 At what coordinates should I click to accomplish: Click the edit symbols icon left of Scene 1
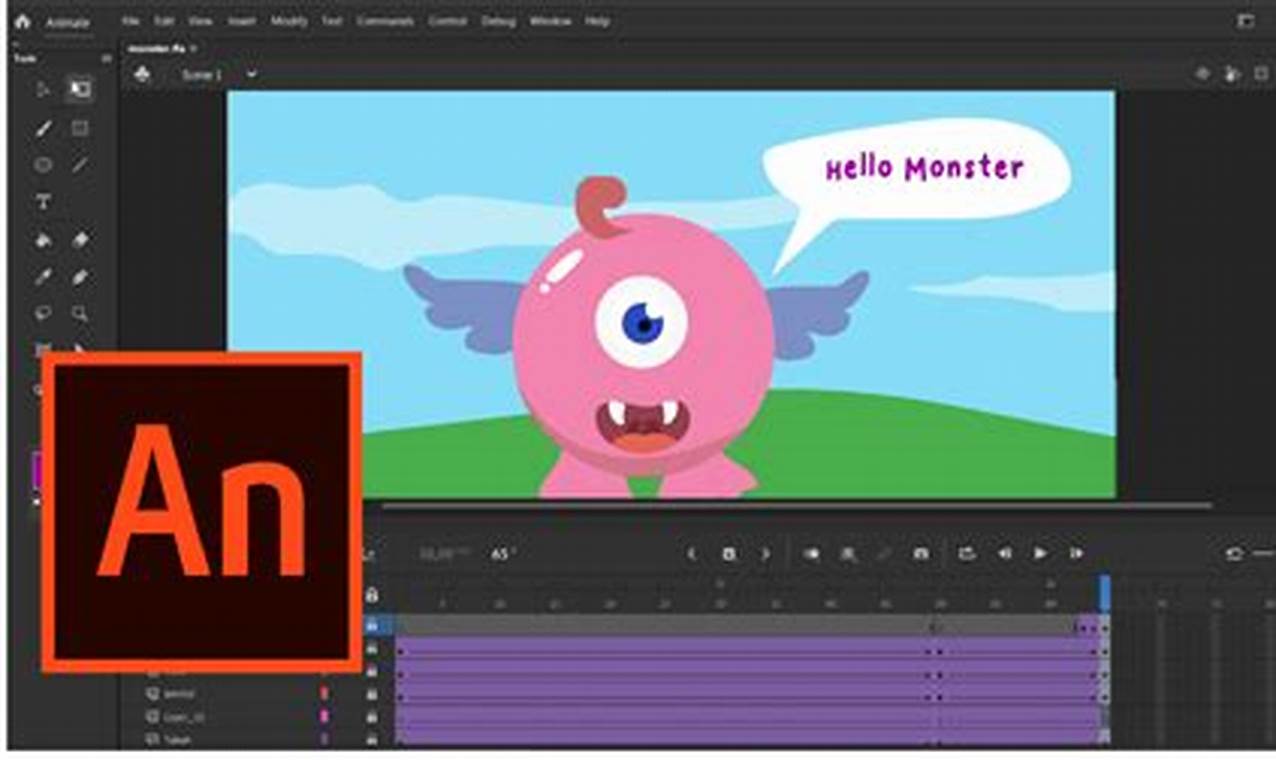143,74
